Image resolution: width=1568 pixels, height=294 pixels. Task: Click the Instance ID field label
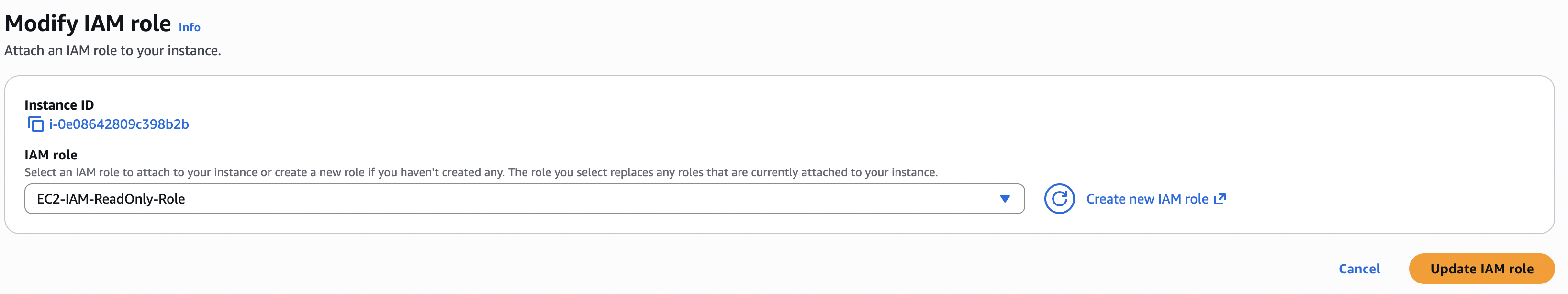point(59,105)
